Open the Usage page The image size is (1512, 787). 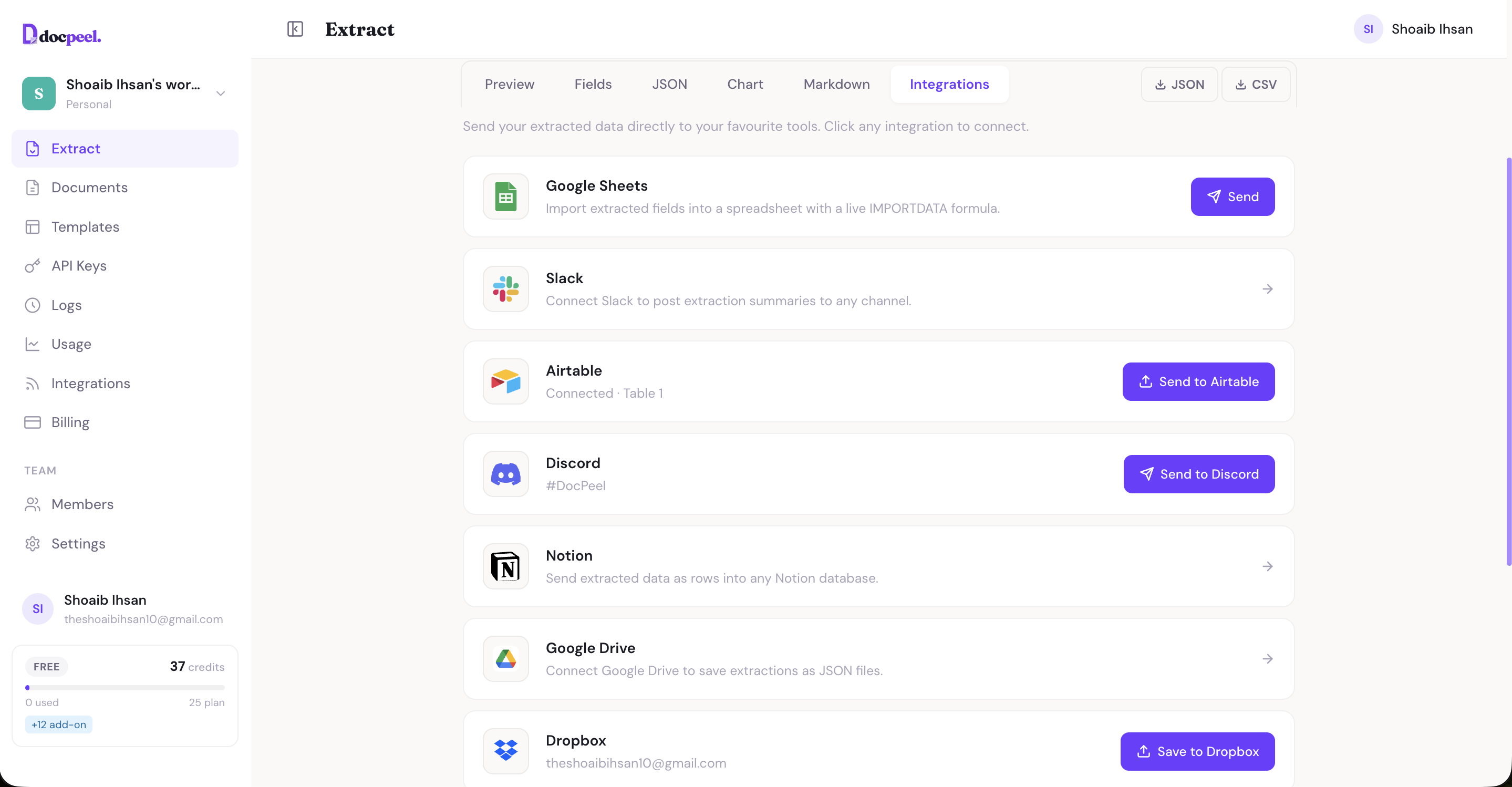click(x=125, y=344)
